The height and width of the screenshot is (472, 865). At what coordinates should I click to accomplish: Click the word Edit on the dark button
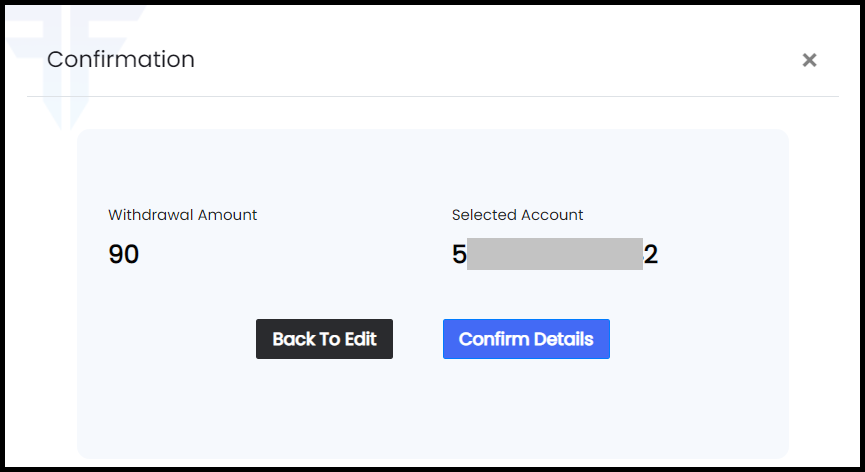click(360, 339)
